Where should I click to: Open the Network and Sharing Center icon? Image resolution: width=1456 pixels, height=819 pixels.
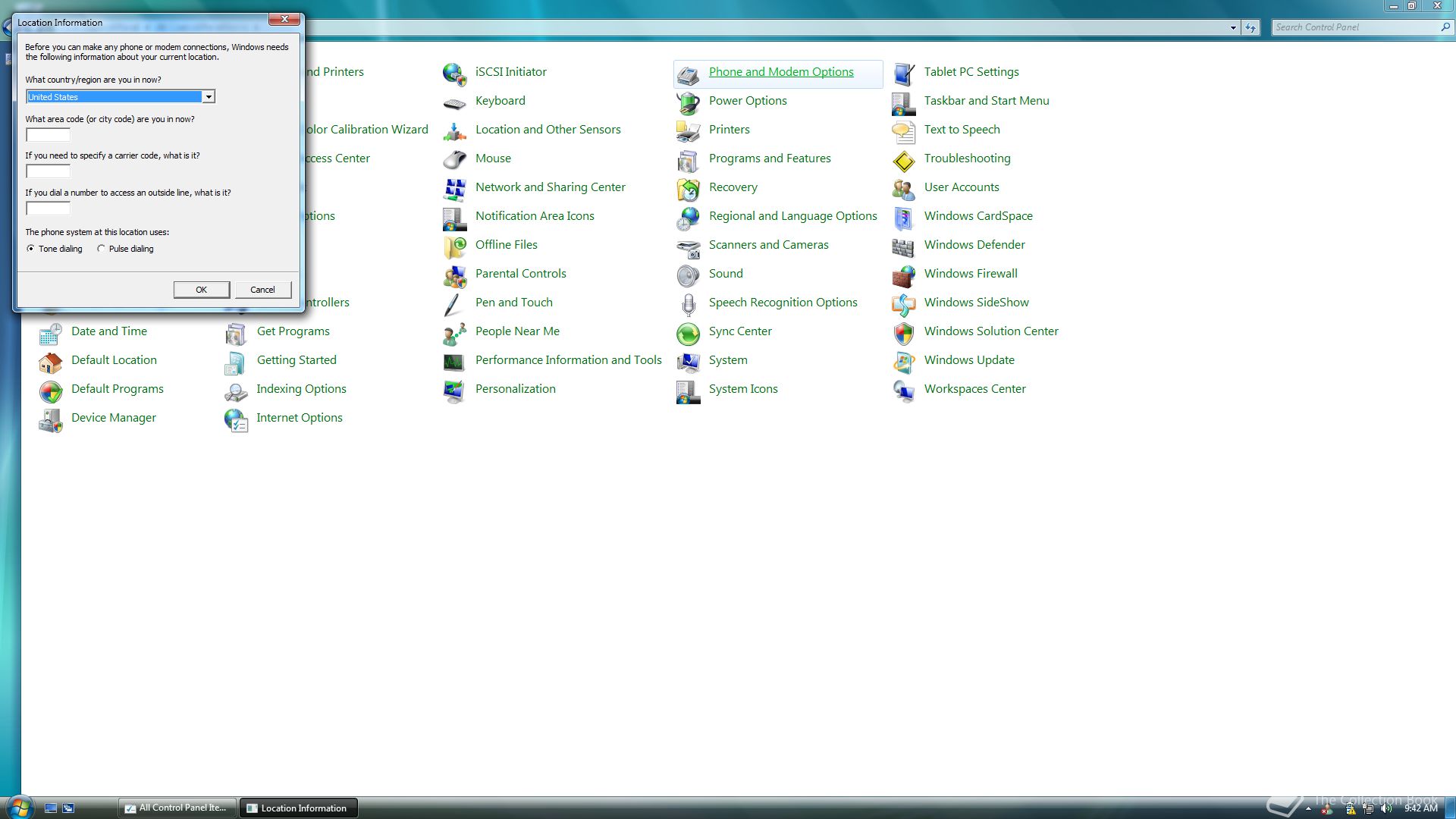[454, 189]
